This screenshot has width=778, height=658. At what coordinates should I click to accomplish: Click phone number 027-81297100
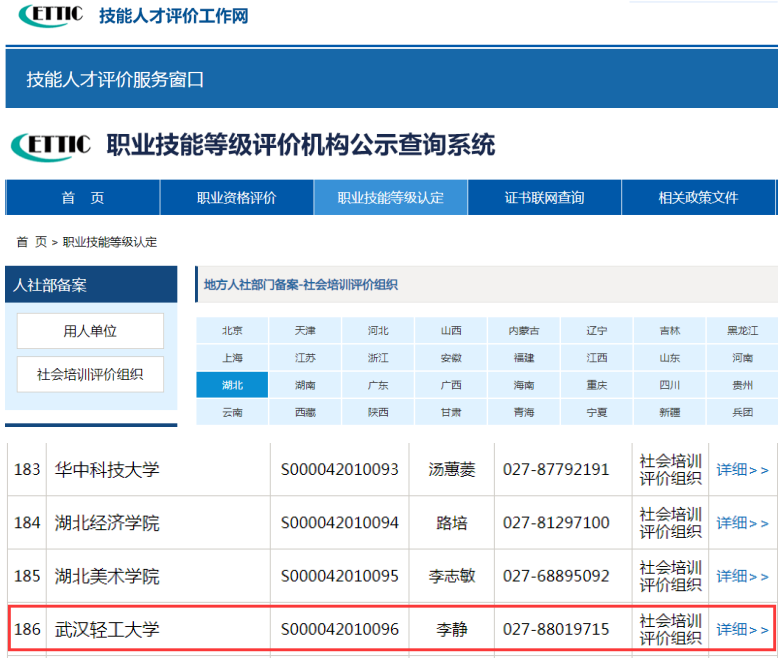coord(556,523)
